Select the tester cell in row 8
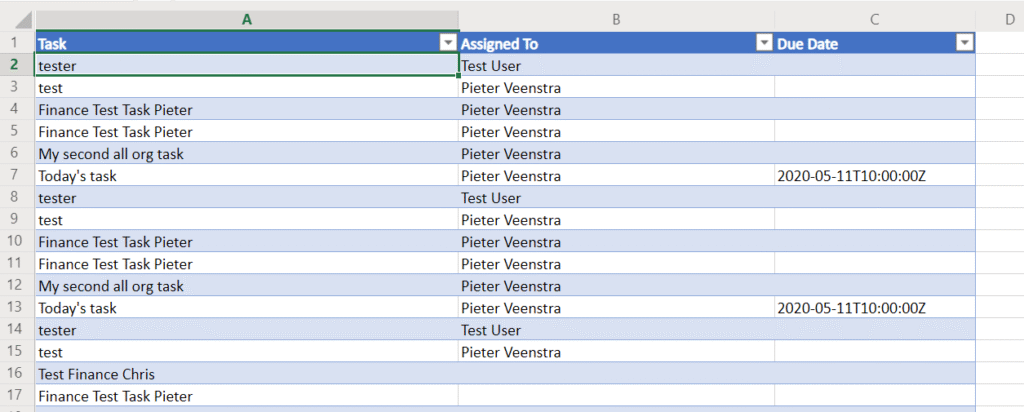The image size is (1024, 412). pos(247,197)
